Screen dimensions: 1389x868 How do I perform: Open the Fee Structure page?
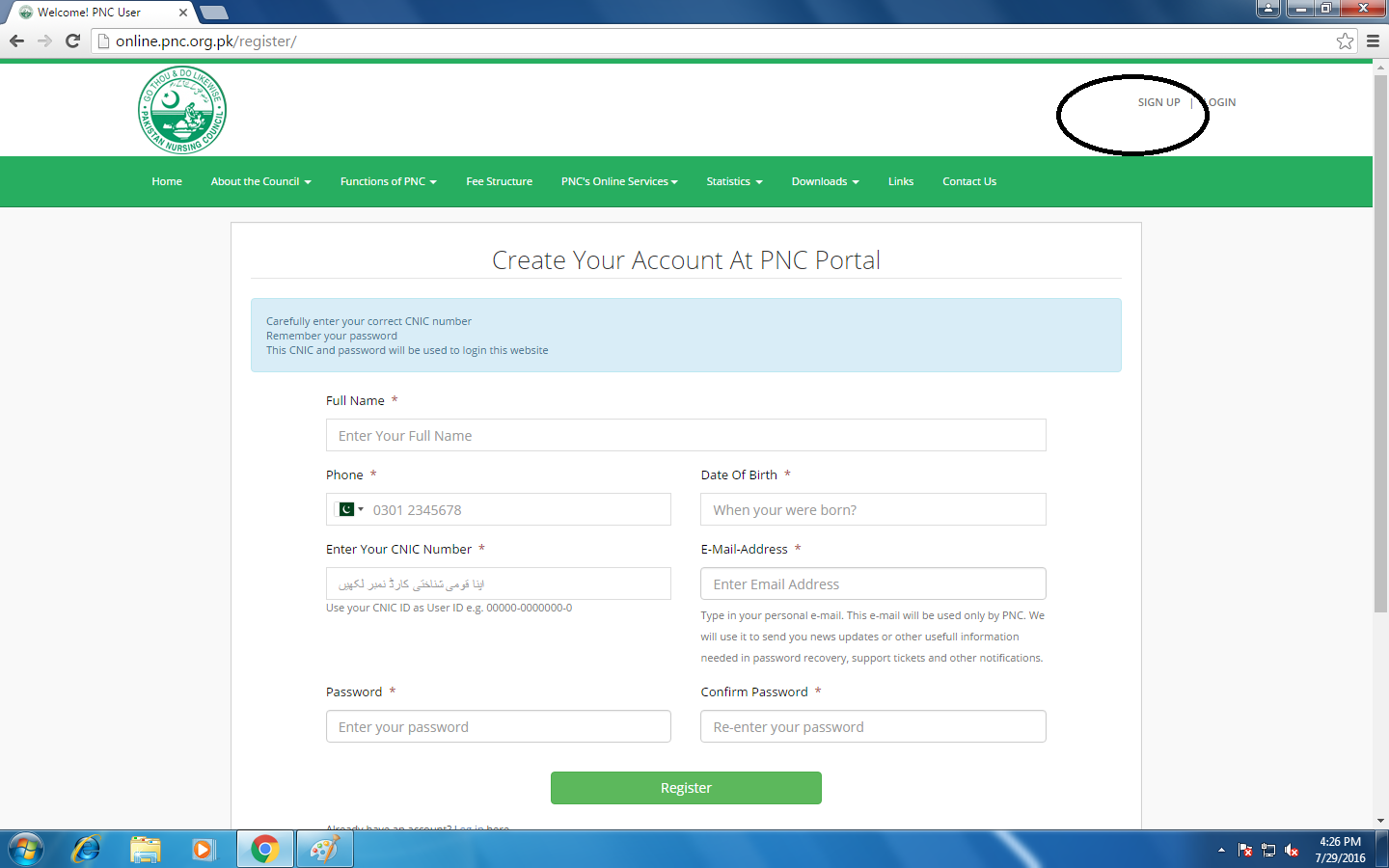pyautogui.click(x=499, y=181)
